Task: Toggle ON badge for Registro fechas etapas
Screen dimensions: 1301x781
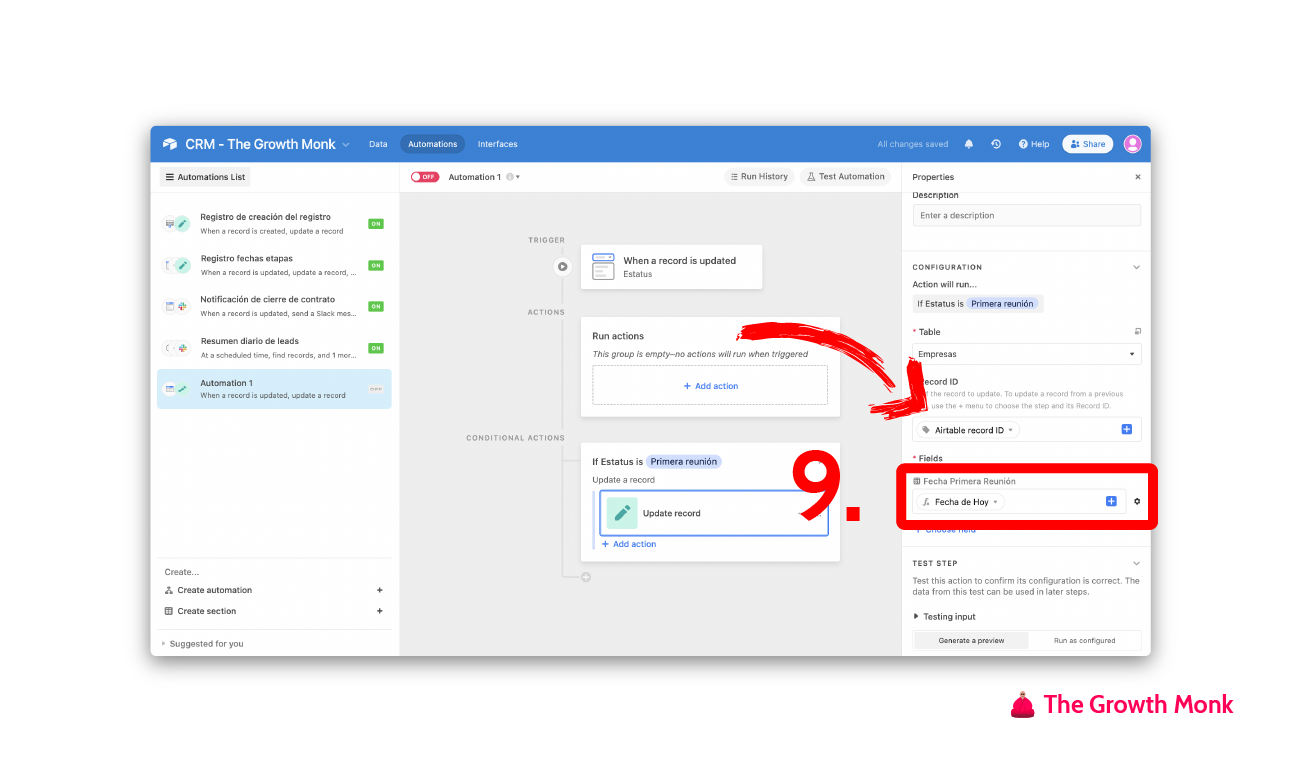Action: point(376,265)
